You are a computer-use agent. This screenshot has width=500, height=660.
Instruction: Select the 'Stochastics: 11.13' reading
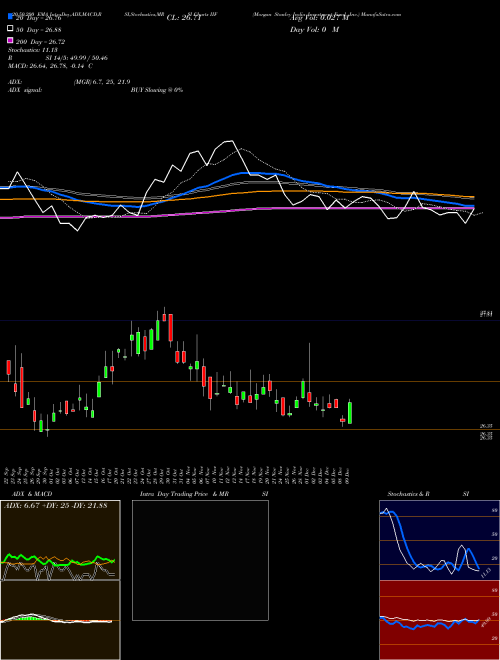pyautogui.click(x=33, y=50)
